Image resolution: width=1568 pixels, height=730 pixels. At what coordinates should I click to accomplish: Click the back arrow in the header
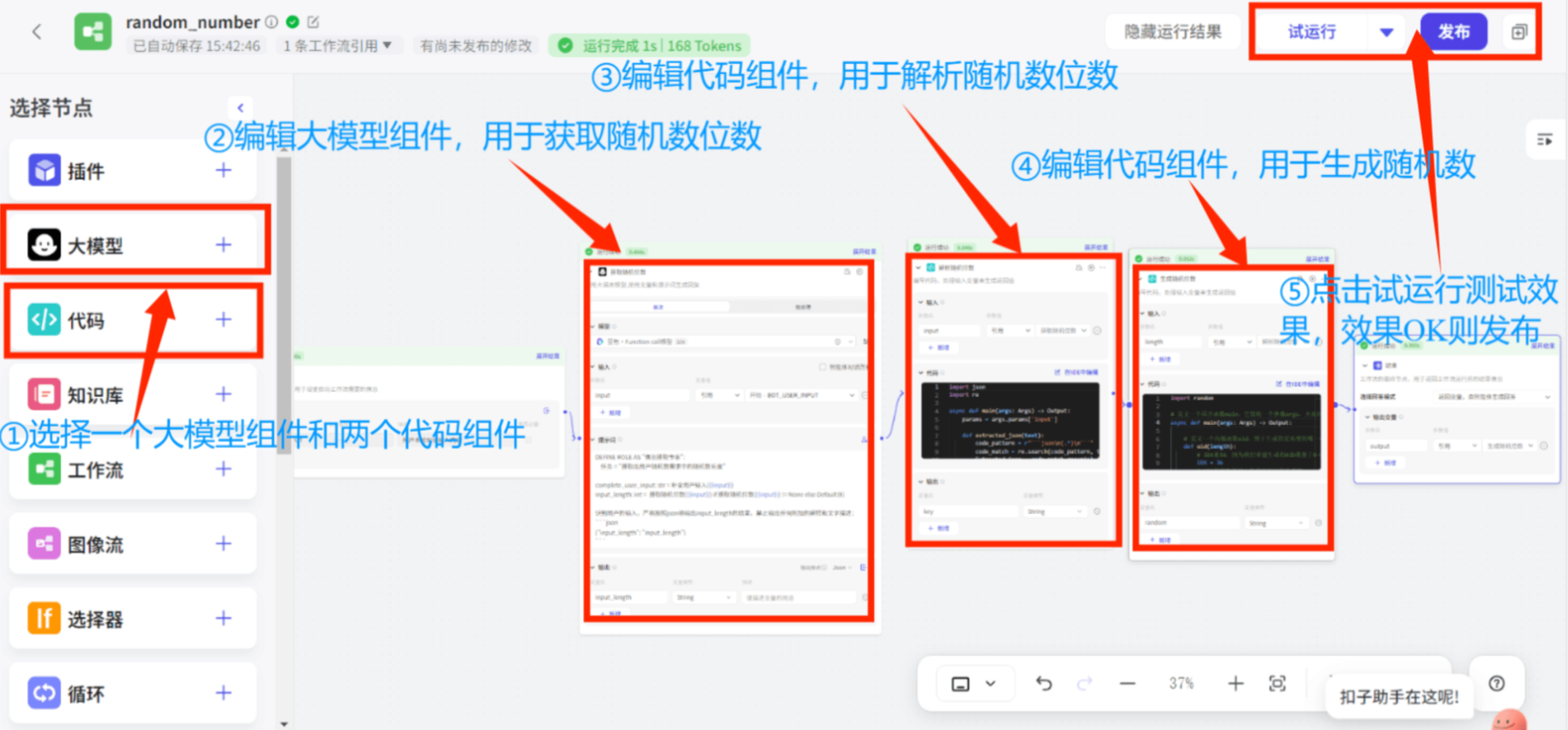(x=37, y=32)
